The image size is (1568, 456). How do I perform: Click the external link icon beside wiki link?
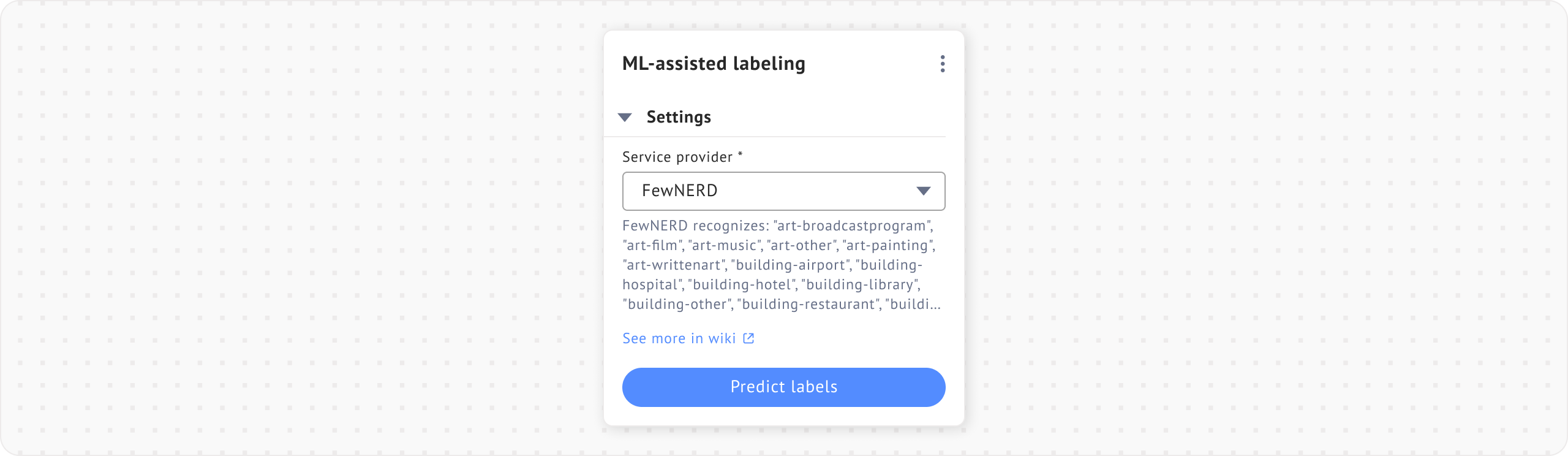click(x=748, y=338)
